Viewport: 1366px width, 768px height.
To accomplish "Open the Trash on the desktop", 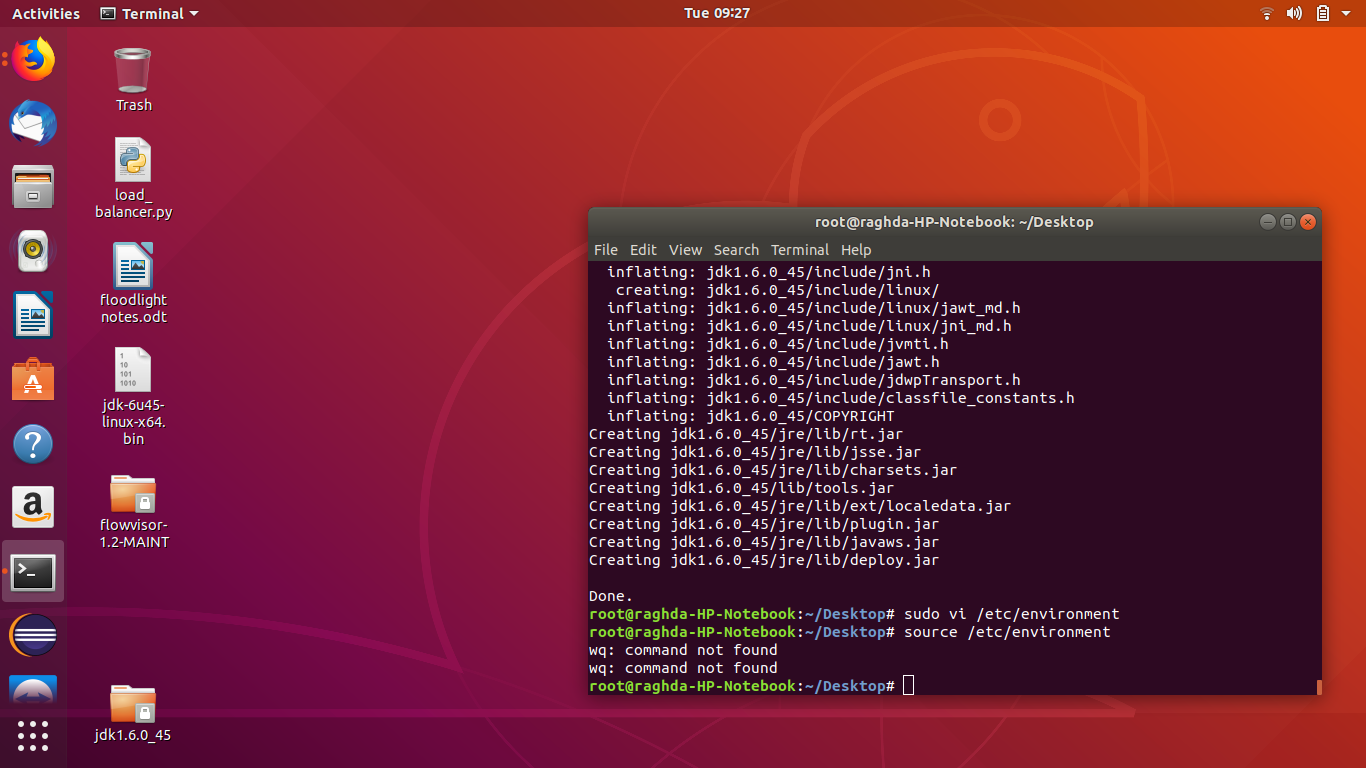I will (x=133, y=70).
